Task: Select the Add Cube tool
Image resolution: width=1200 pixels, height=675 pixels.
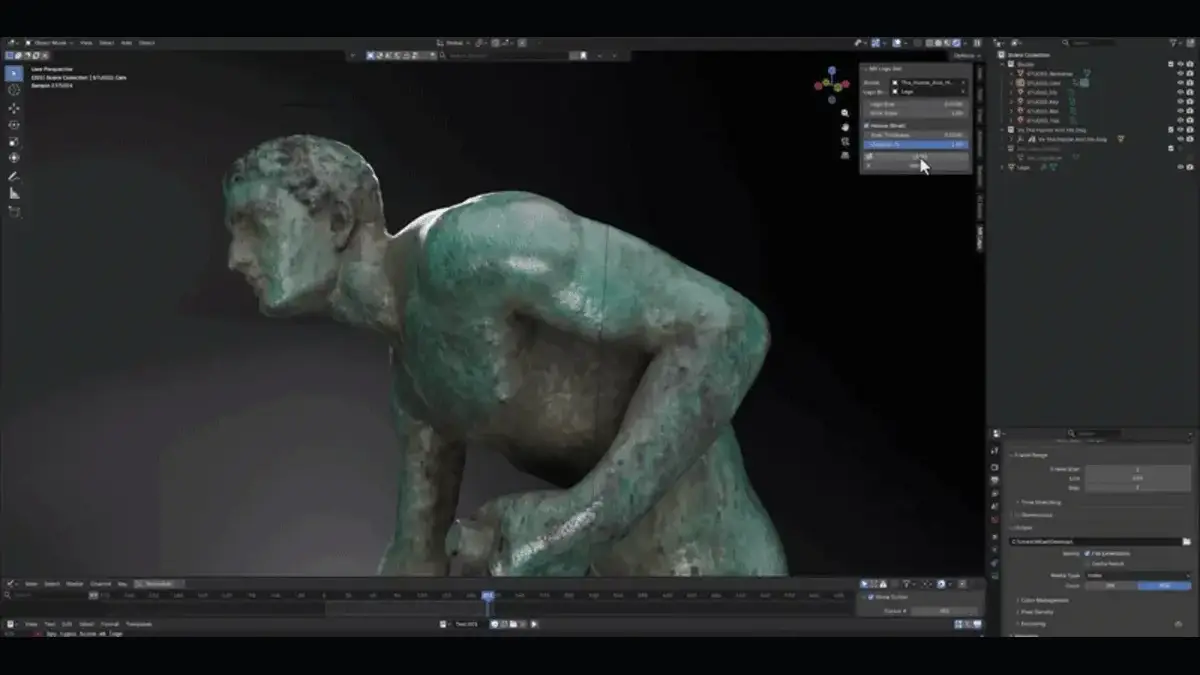Action: 14,212
